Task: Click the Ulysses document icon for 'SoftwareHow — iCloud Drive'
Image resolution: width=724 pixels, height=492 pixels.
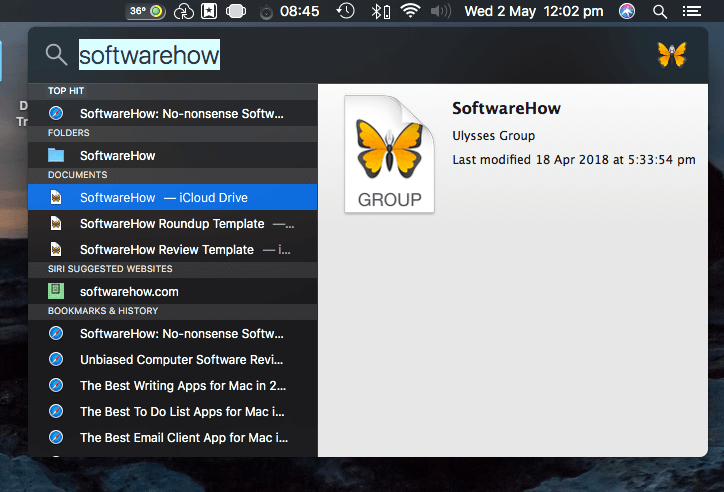Action: [56, 198]
